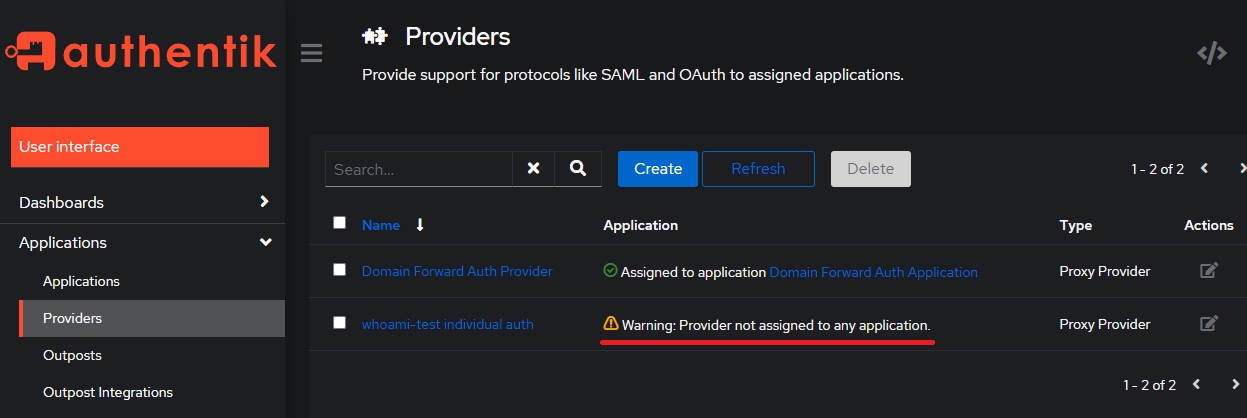1247x418 pixels.
Task: Open Outposts in the sidebar
Action: click(x=72, y=355)
